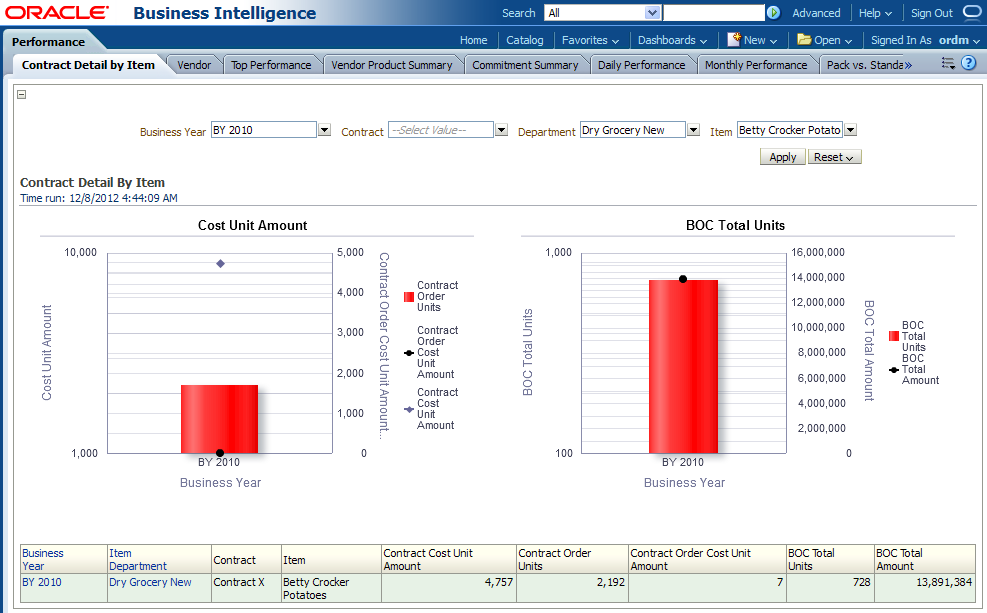This screenshot has width=987, height=613.
Task: Click into the search text field
Action: tap(713, 13)
